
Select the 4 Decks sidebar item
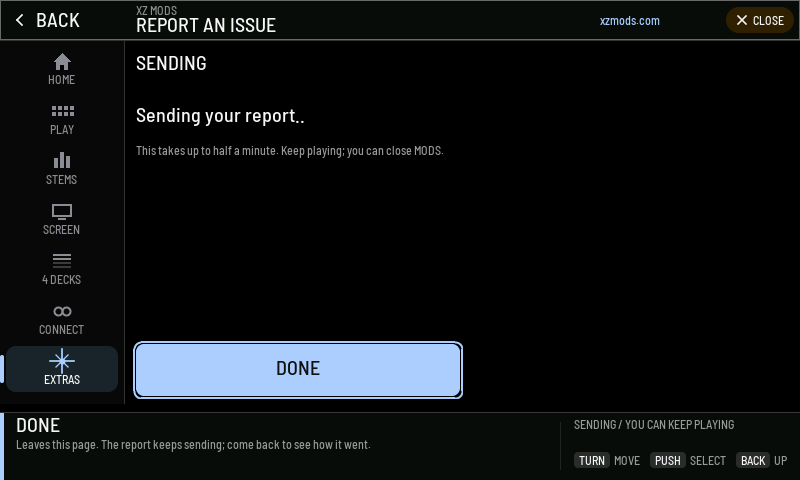pyautogui.click(x=62, y=269)
